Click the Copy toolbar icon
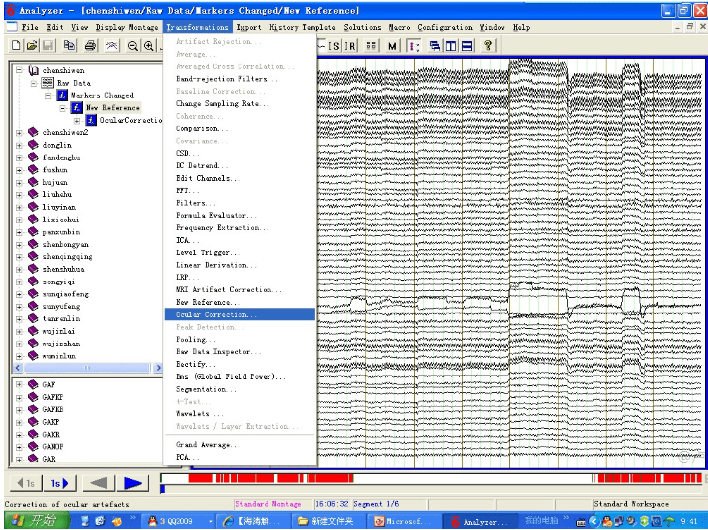 69,45
